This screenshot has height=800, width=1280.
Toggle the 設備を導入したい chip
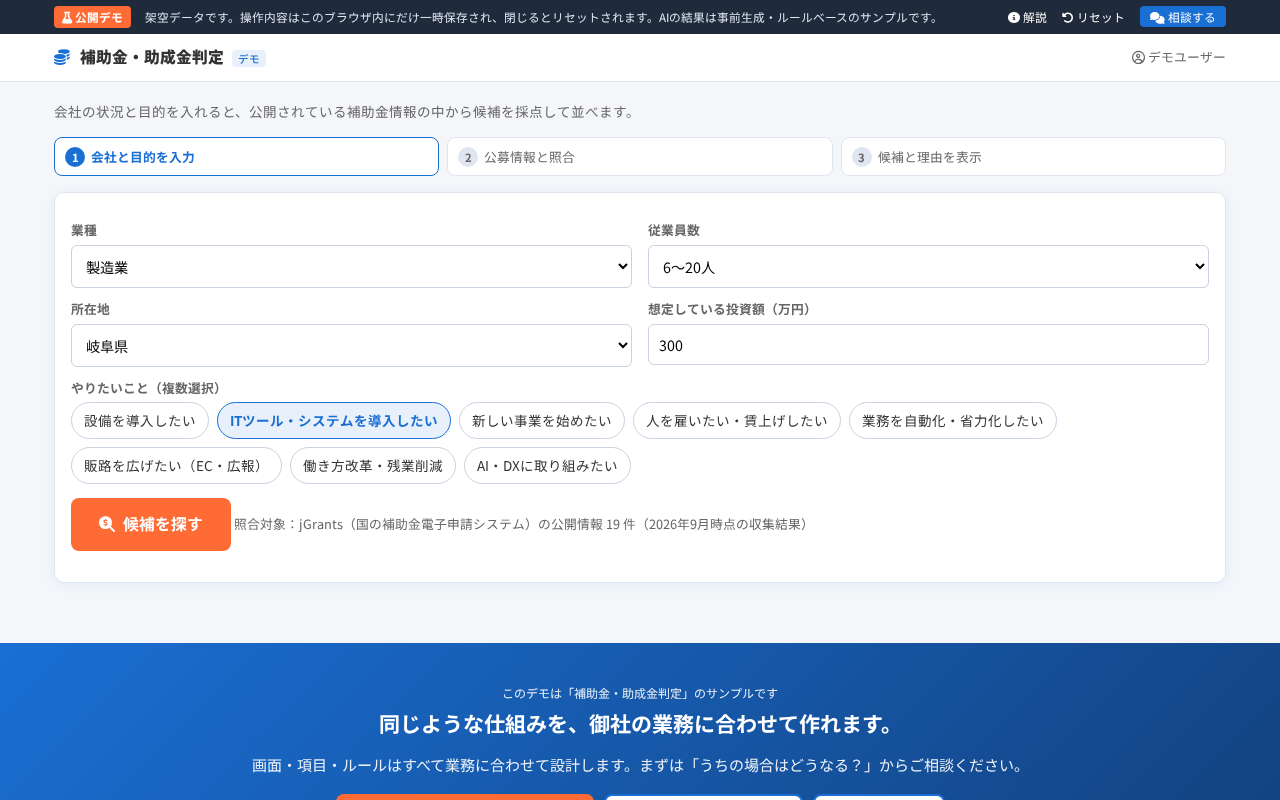(140, 421)
